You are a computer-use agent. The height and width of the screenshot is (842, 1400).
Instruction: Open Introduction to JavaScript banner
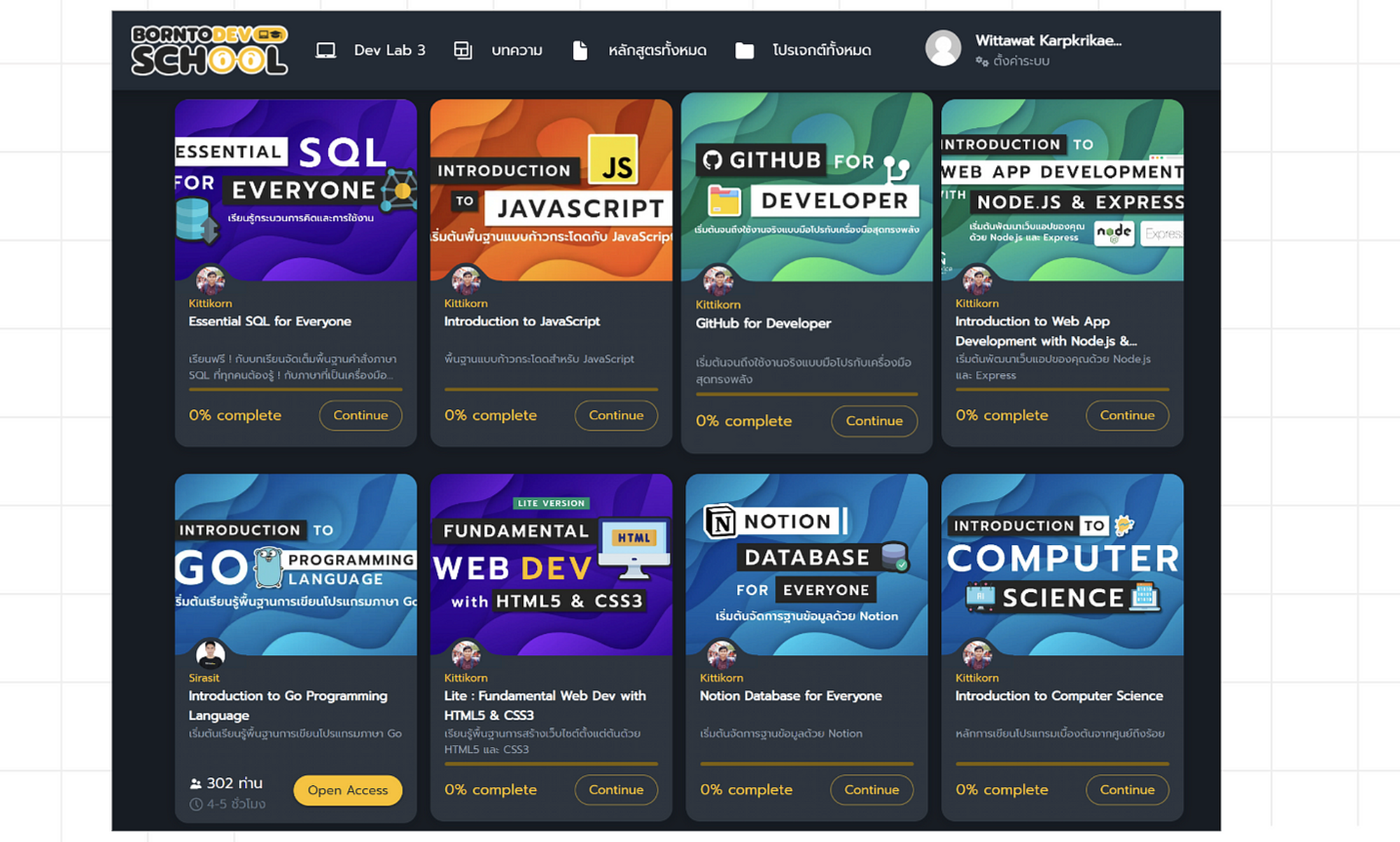[x=551, y=190]
